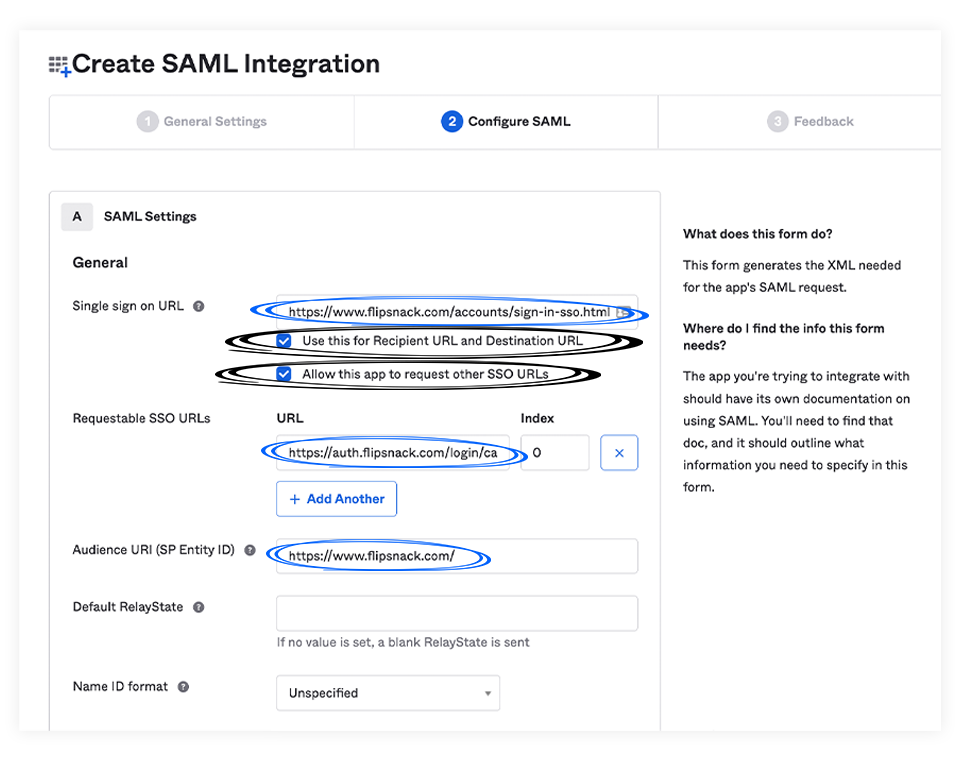Click the Audience URI input field
Image resolution: width=960 pixels, height=760 pixels.
click(x=457, y=556)
